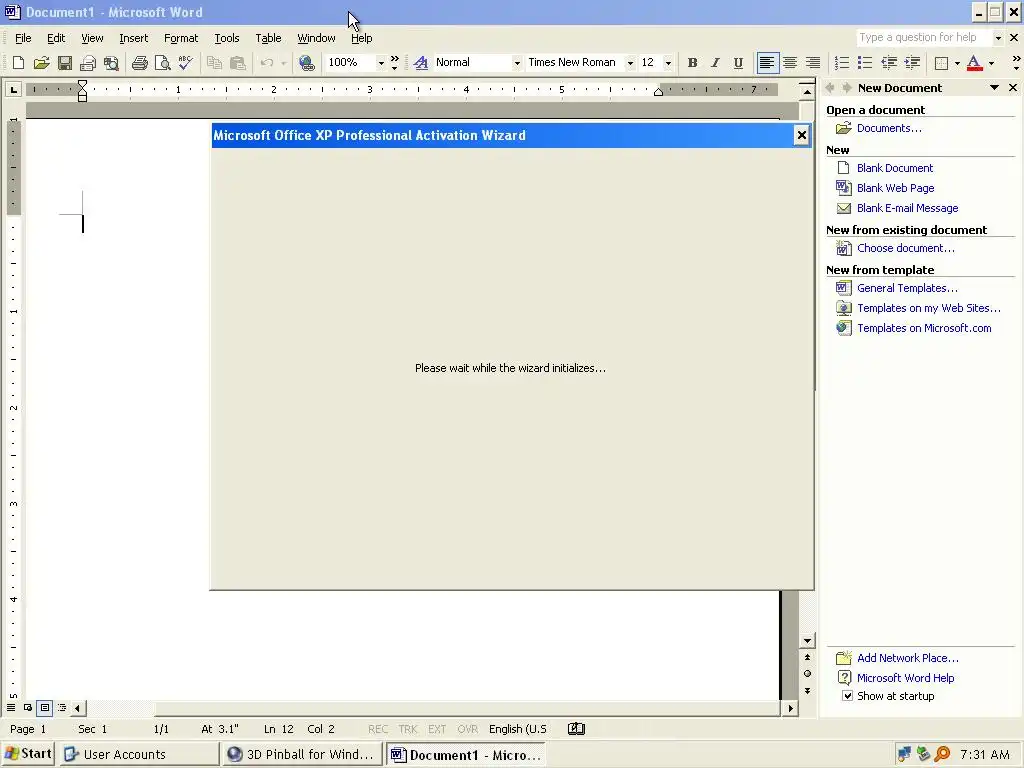Click the Insert Hyperlink globe icon

coord(306,63)
